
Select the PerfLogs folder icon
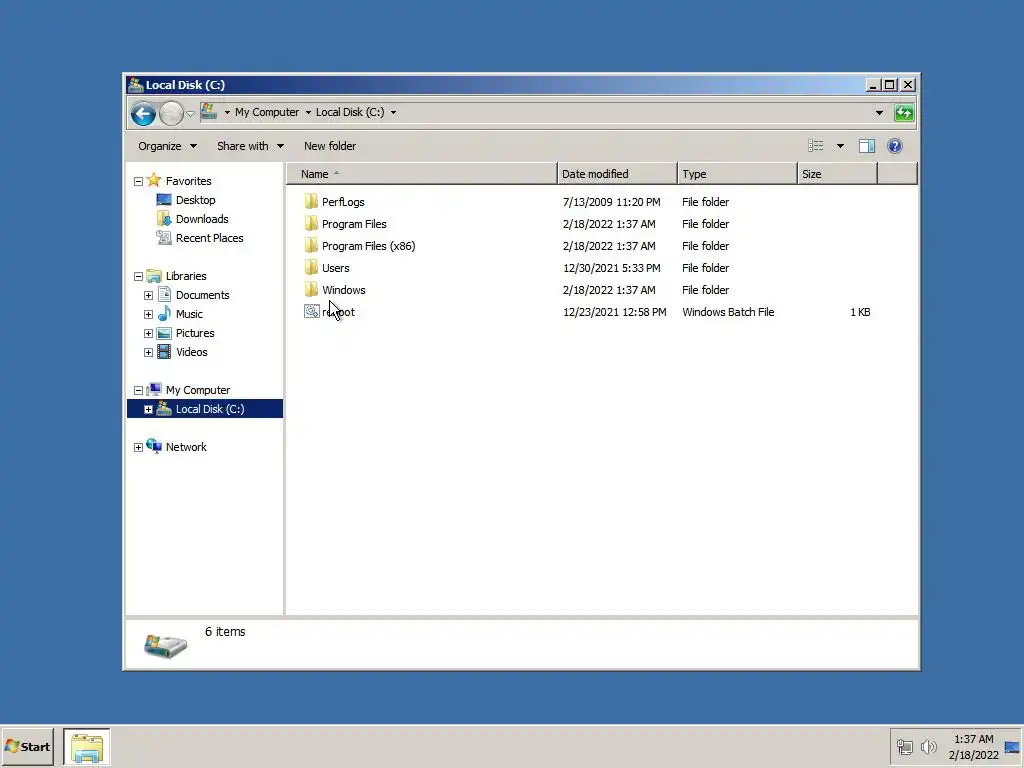[312, 202]
